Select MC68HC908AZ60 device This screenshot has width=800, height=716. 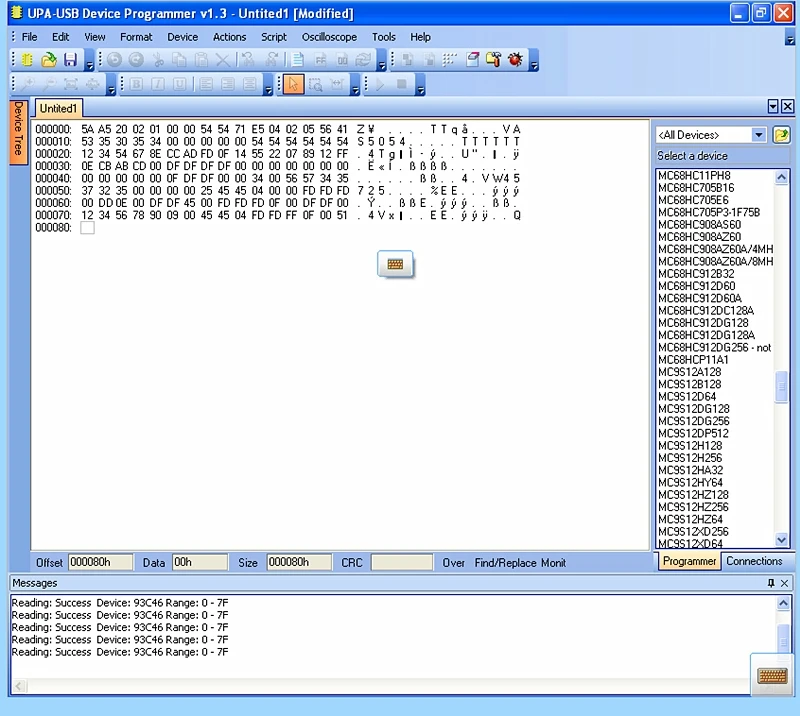[699, 237]
